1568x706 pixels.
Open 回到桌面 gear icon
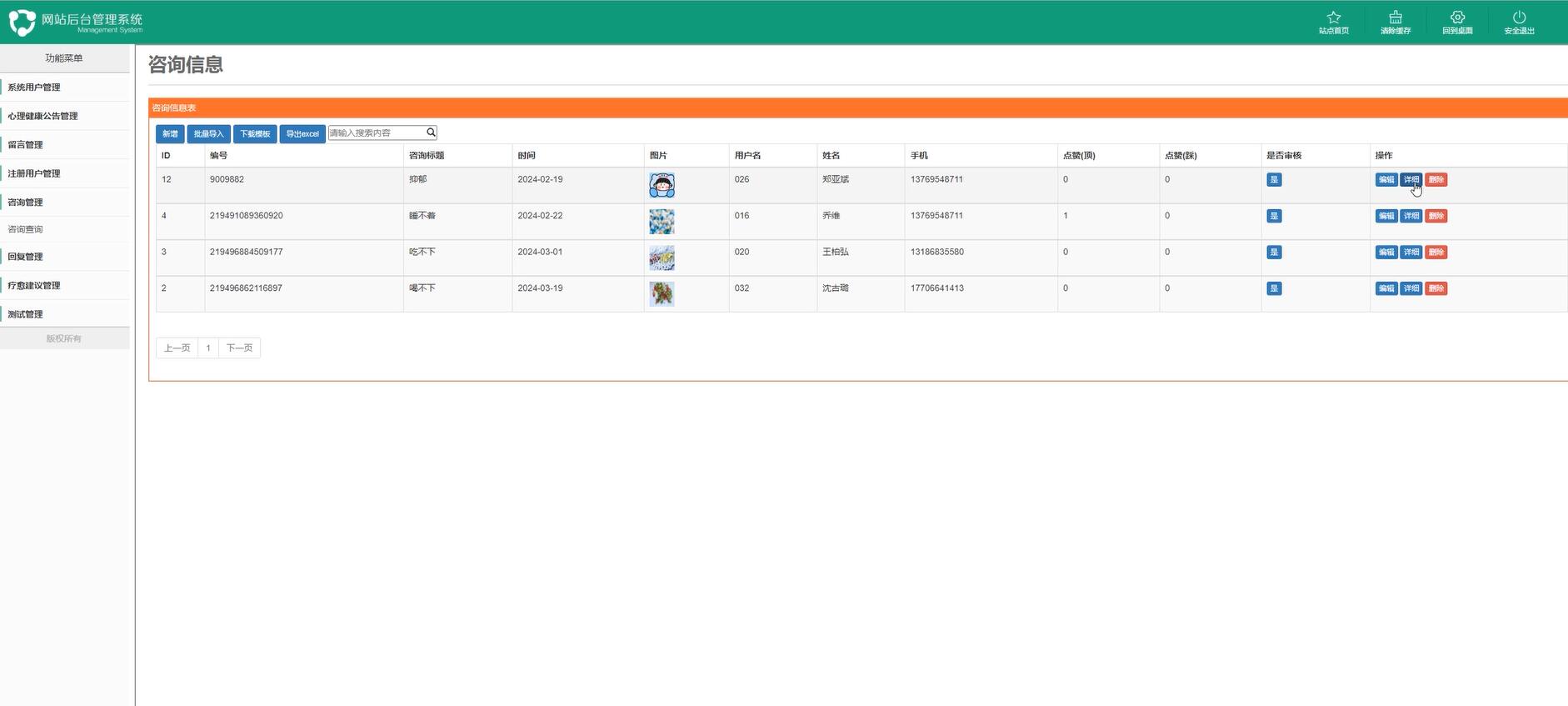1457,18
